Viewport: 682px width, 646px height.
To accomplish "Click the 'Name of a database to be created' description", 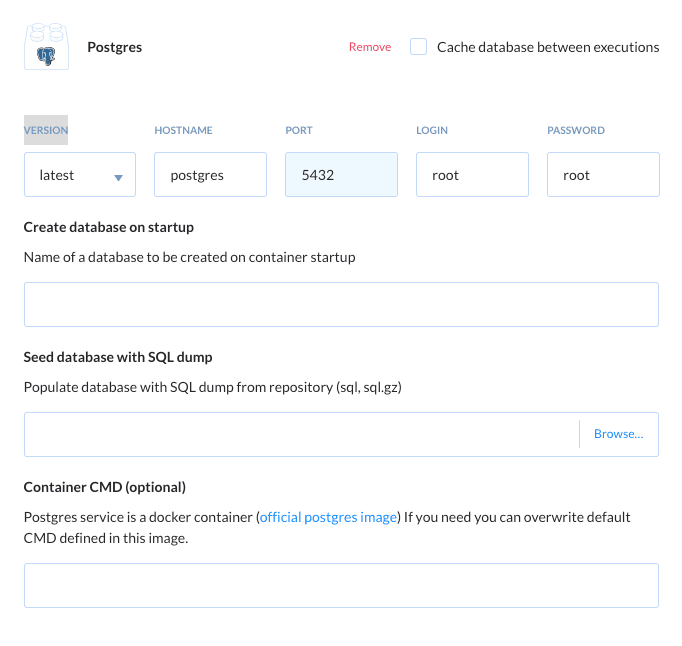I will coord(190,257).
